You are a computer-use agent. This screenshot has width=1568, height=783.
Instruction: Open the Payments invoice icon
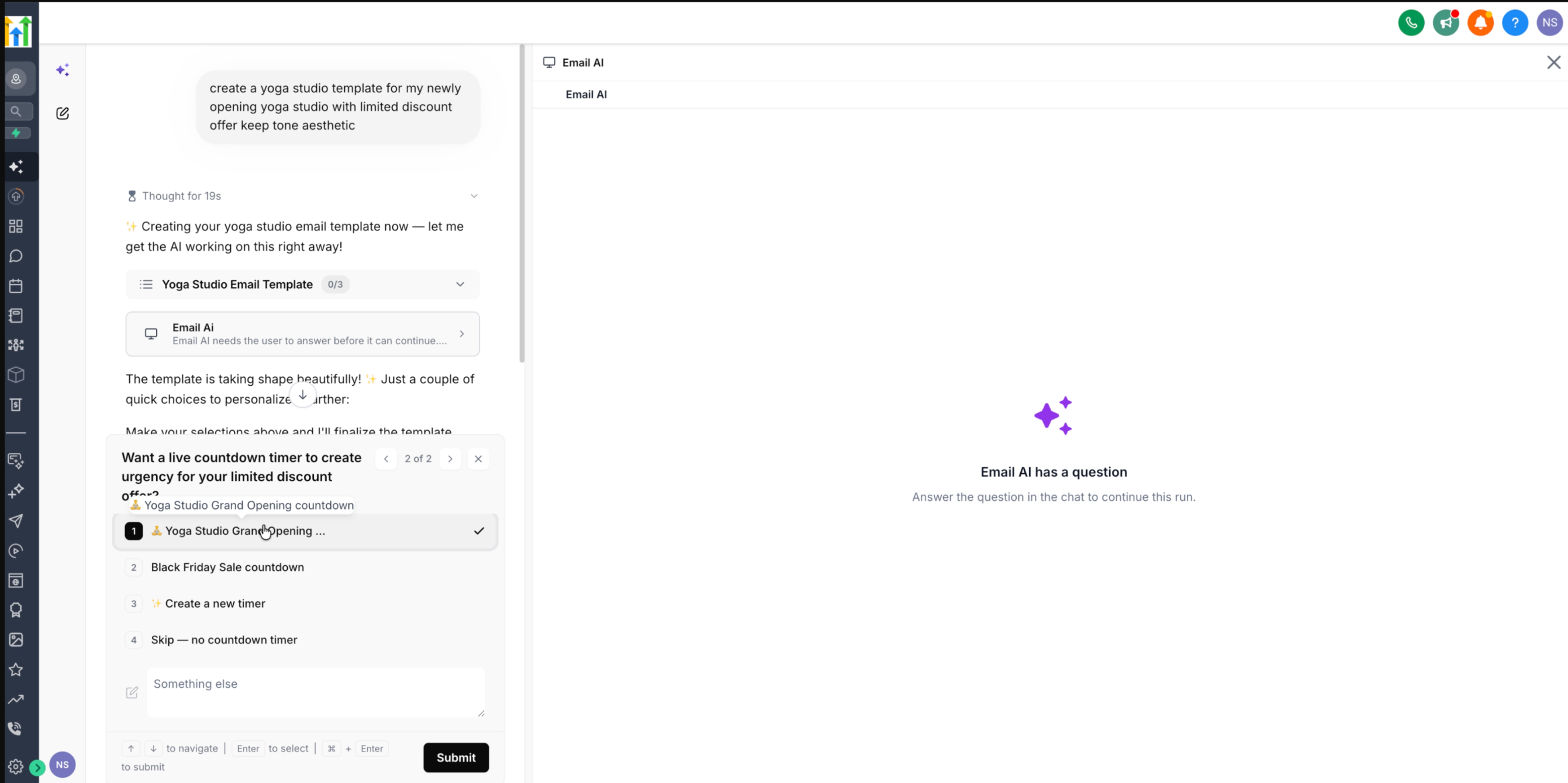[x=16, y=404]
